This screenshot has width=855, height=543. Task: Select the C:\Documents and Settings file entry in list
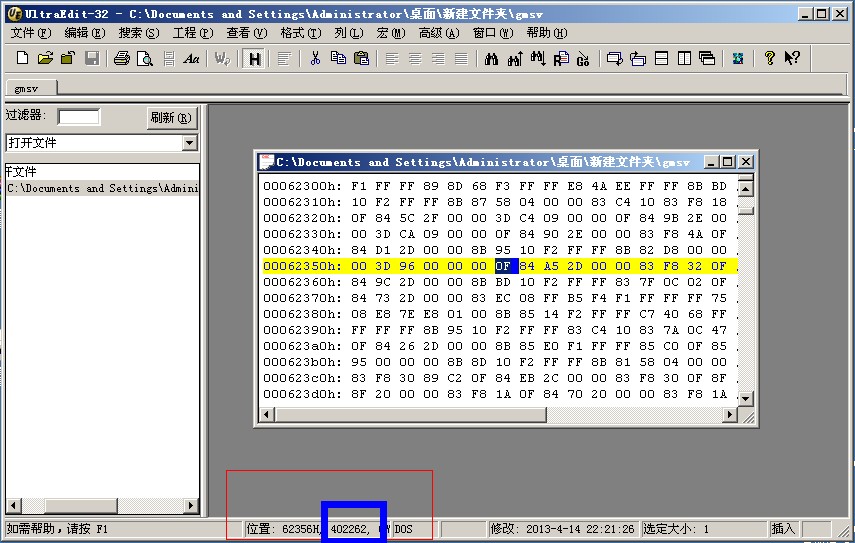point(102,188)
